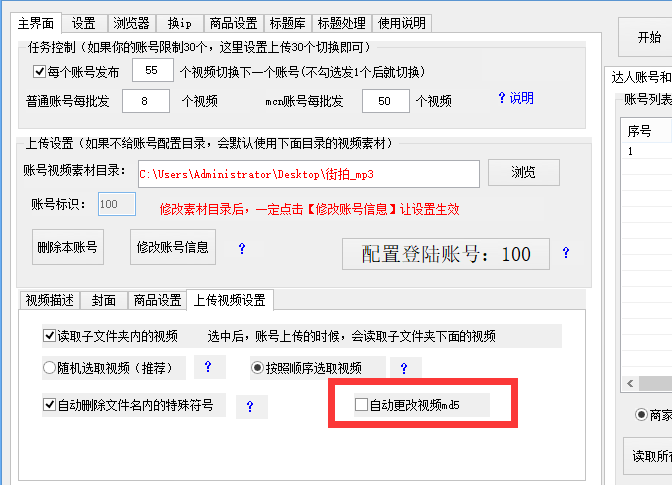Uncheck 读取子文件夹内的视频 checkbox

click(50, 336)
